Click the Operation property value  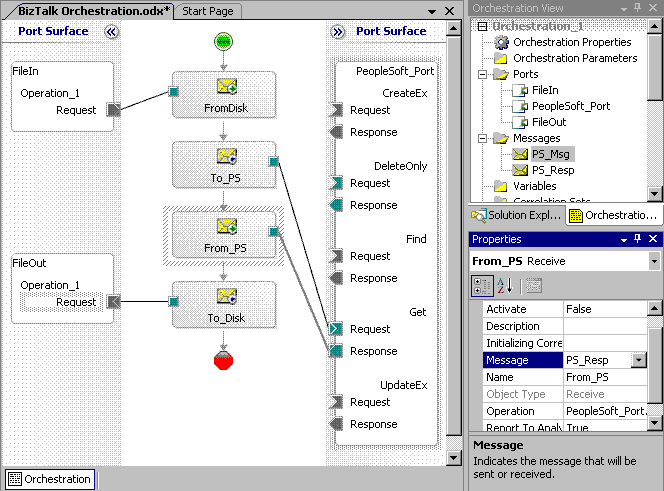605,411
